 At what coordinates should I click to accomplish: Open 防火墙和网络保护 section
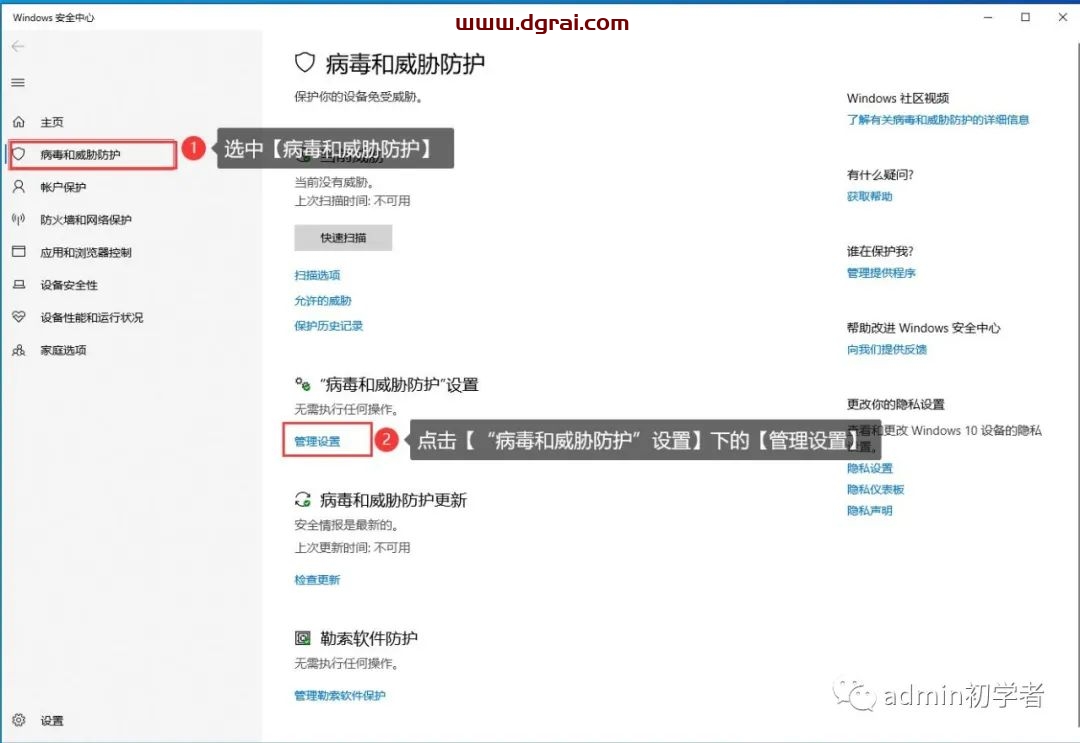(x=85, y=220)
